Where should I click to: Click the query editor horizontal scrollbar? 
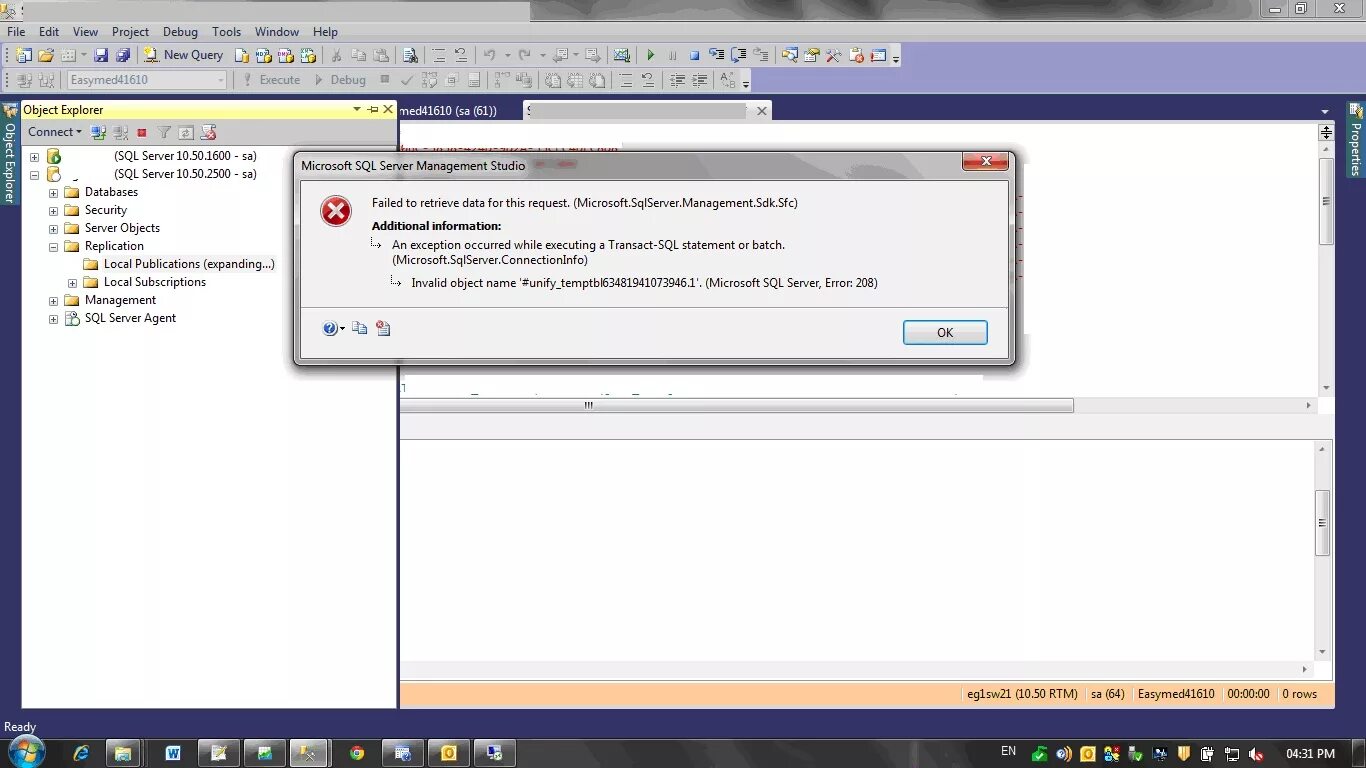[737, 405]
